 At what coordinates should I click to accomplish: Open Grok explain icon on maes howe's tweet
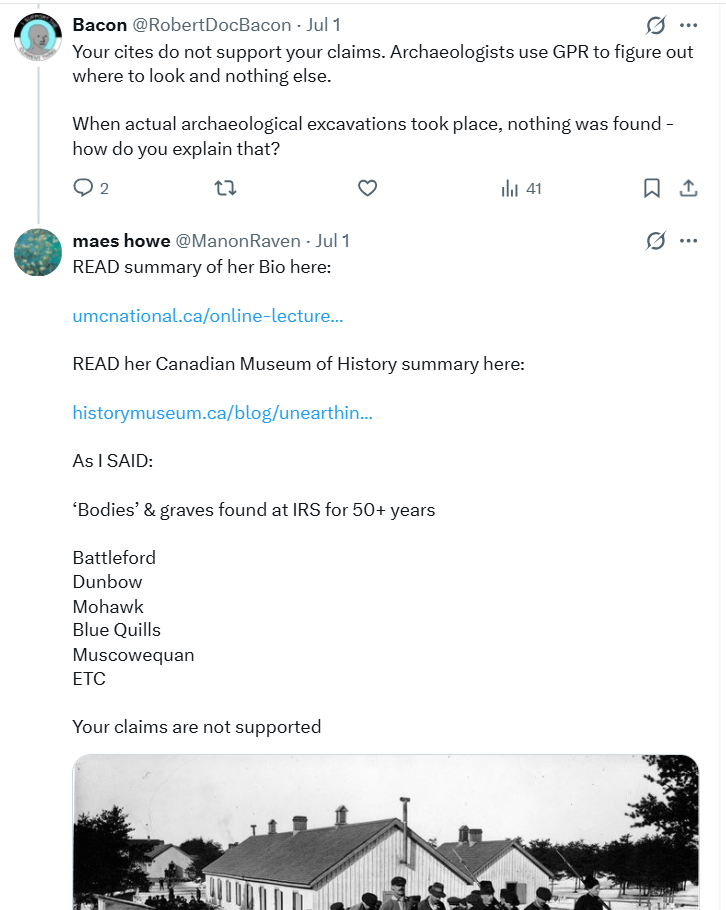pos(656,240)
